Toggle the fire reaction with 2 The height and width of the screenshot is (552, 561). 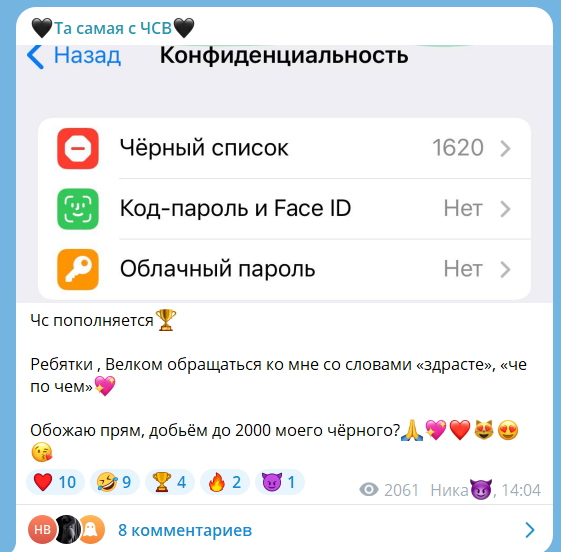(x=225, y=482)
